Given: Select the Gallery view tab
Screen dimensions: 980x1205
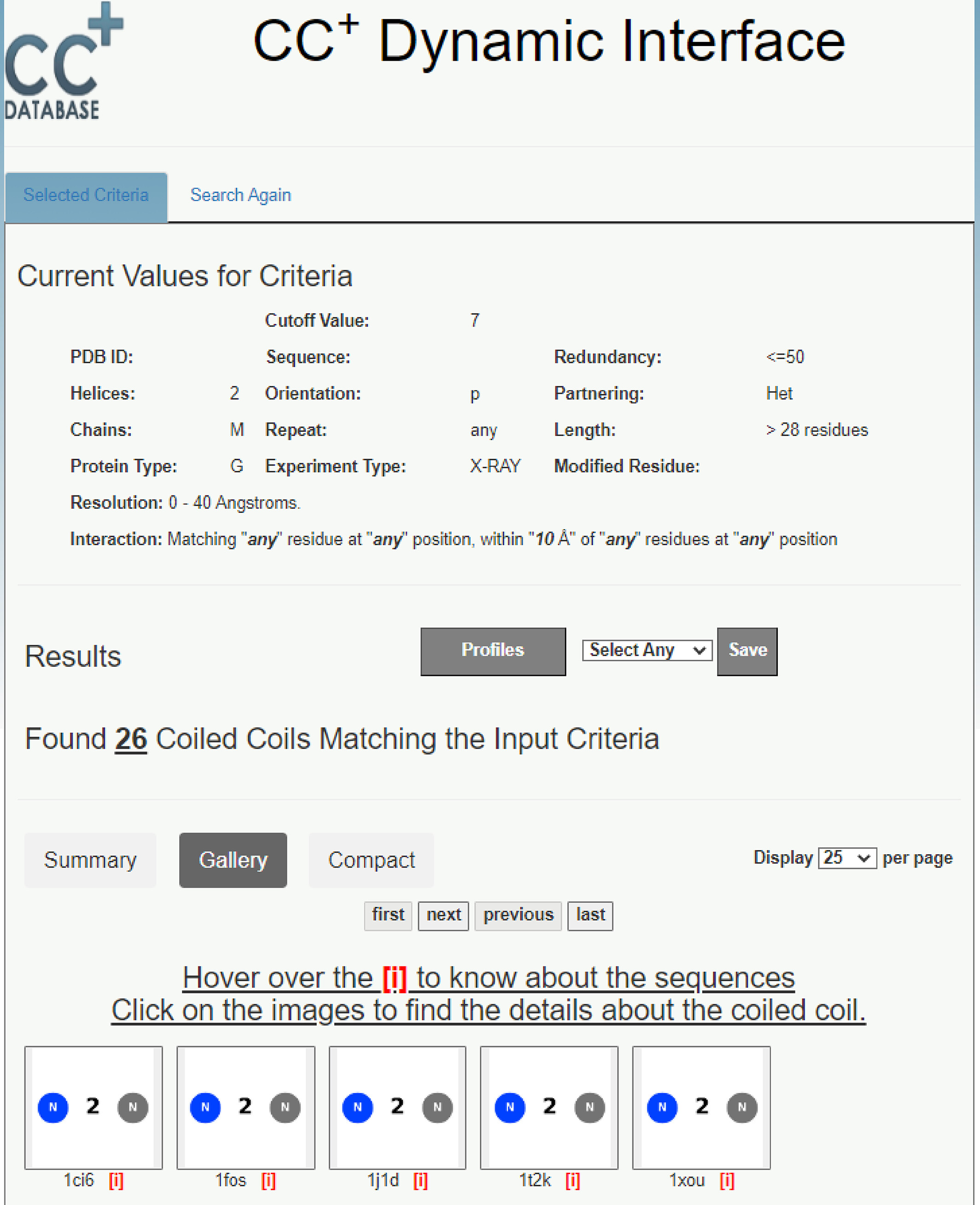Looking at the screenshot, I should click(233, 860).
